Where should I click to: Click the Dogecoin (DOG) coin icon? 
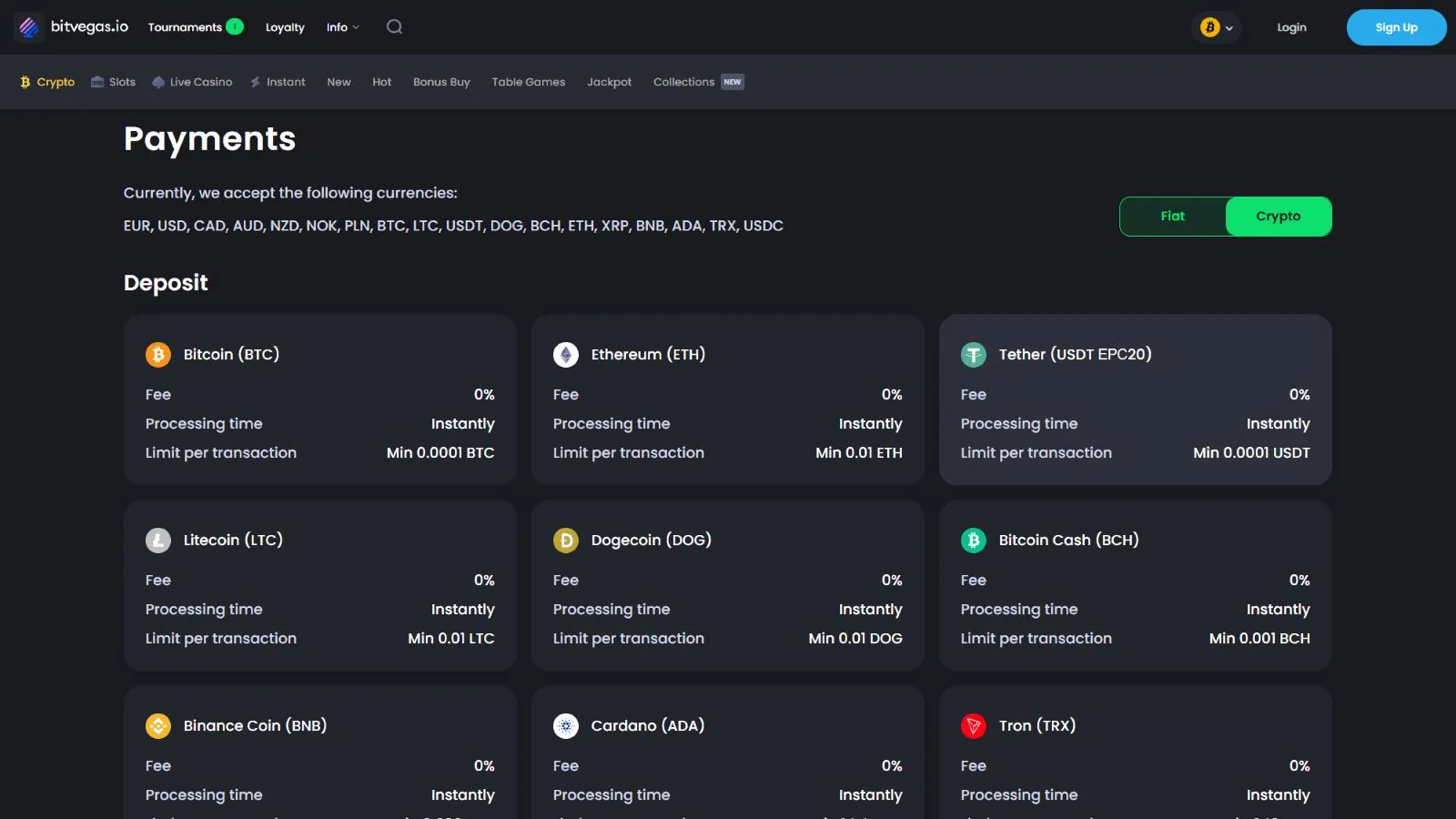point(566,541)
